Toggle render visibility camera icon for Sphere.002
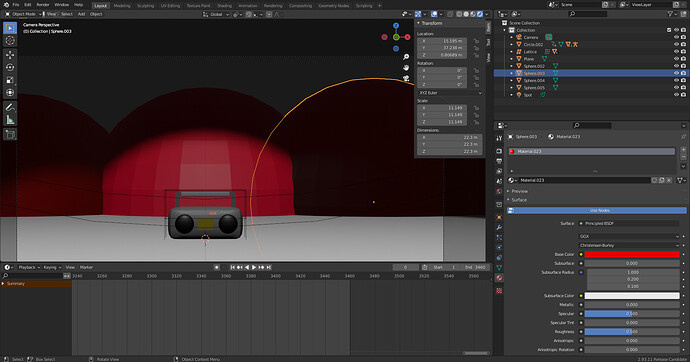 coord(683,66)
